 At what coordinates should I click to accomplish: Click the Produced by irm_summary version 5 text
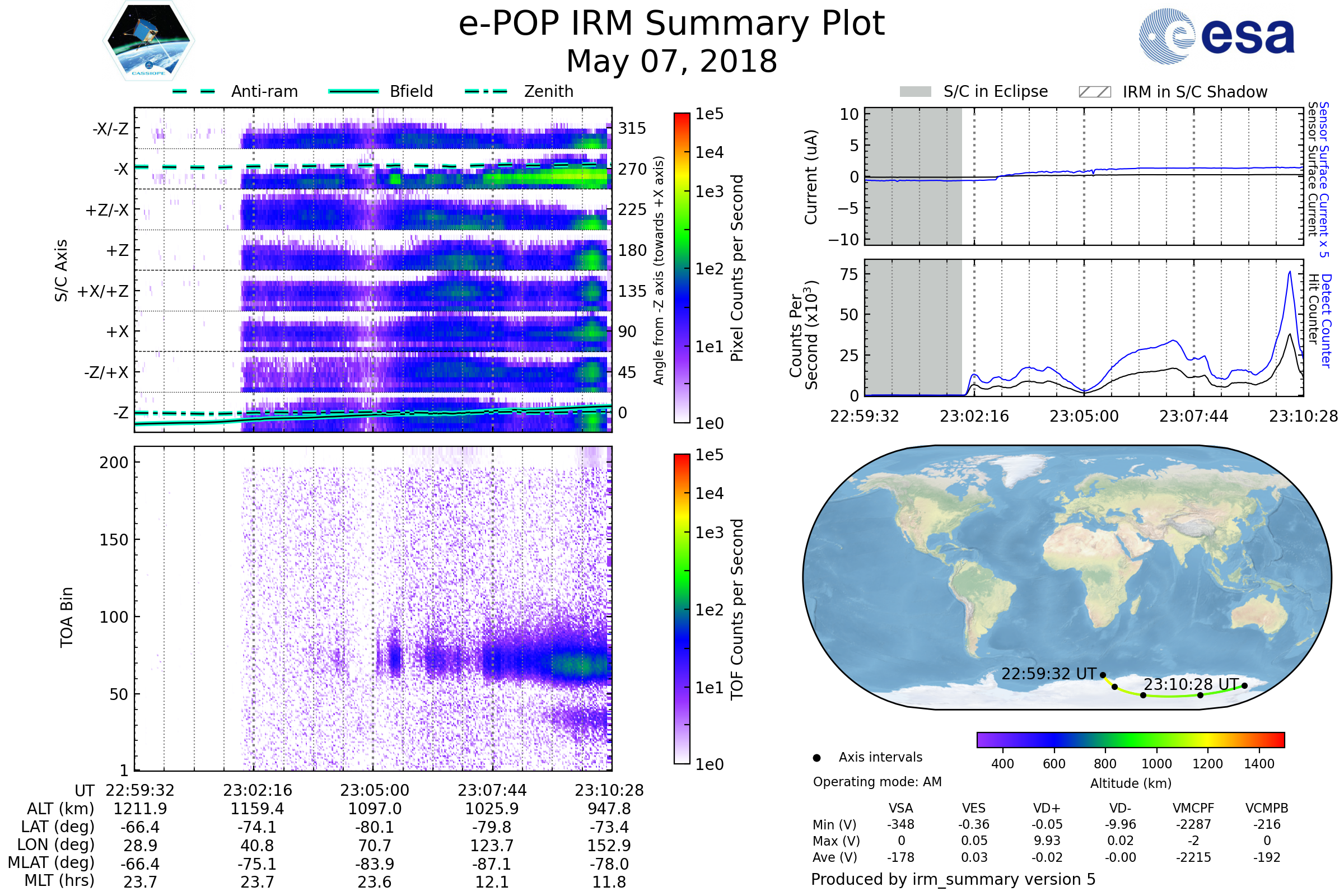pyautogui.click(x=953, y=879)
